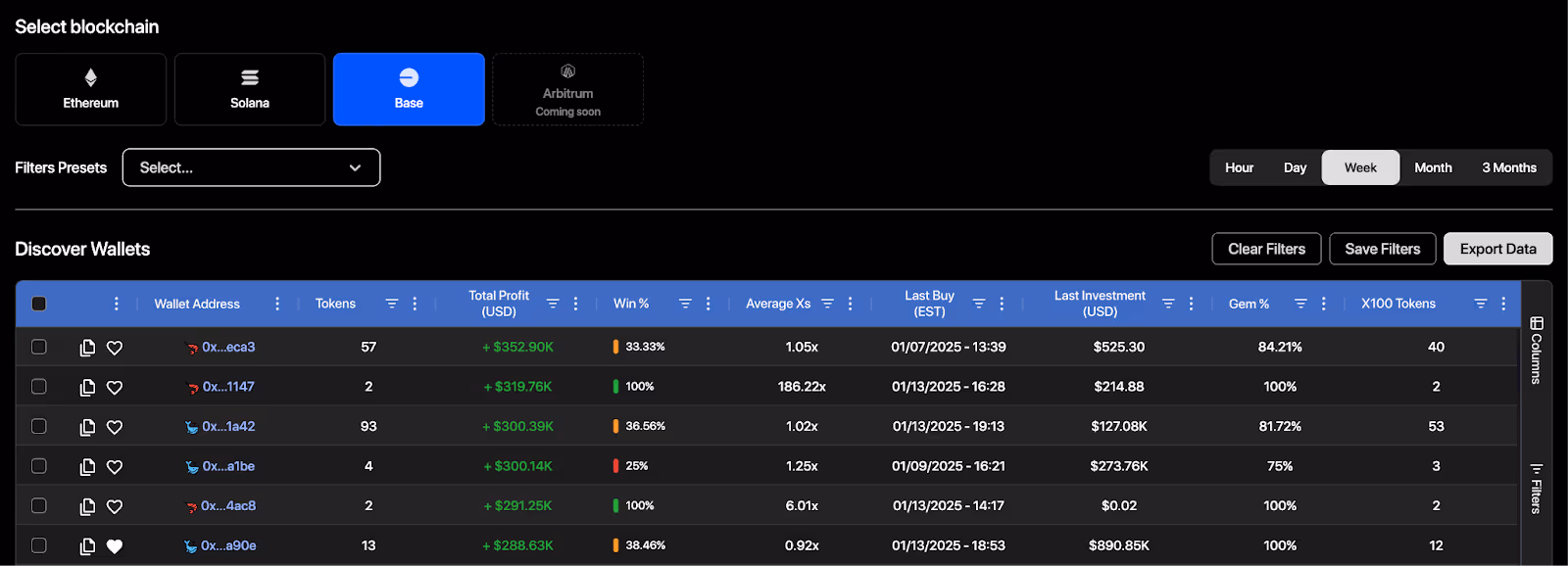This screenshot has width=1568, height=566.
Task: Favorite wallet 0x...1a42 with heart icon
Action: click(115, 427)
